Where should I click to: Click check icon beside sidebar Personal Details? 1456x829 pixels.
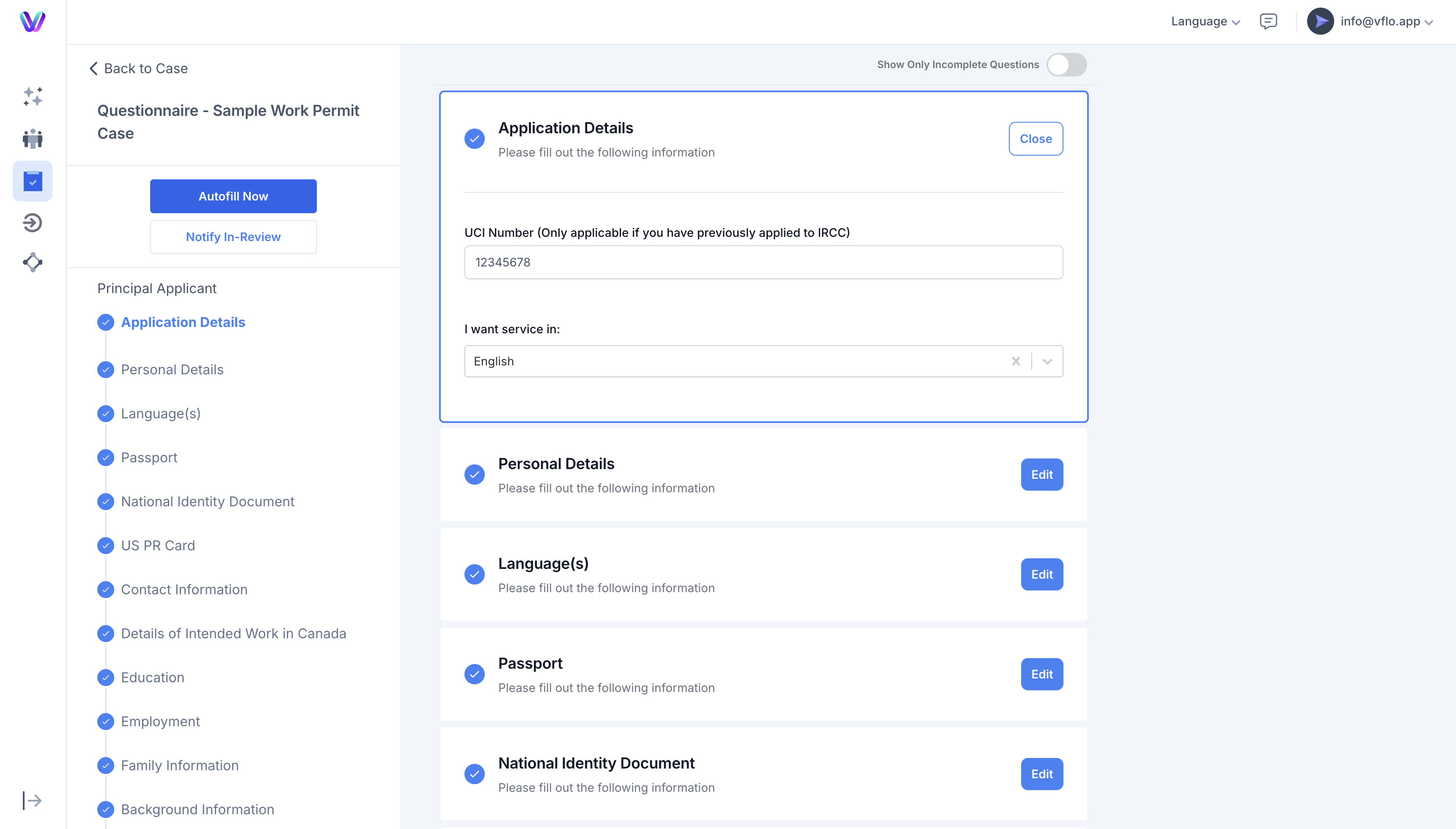click(x=105, y=370)
